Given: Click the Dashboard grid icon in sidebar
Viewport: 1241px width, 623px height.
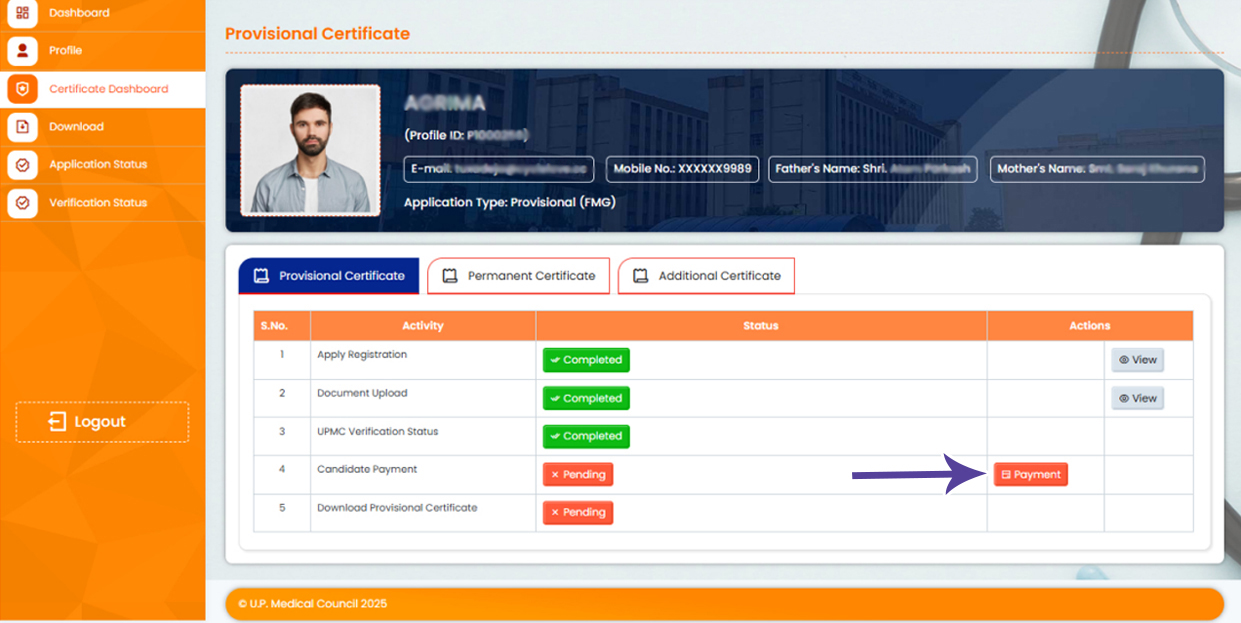Looking at the screenshot, I should point(22,13).
